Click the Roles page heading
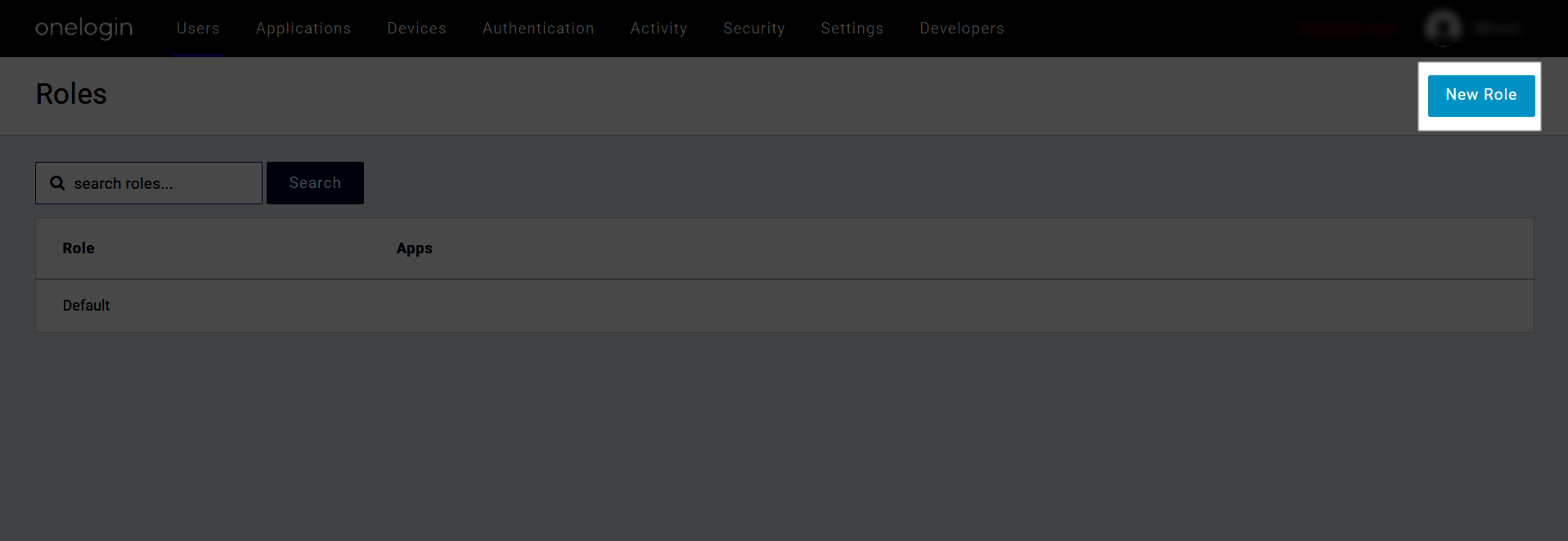Screen dimensions: 1568x541 click(x=71, y=93)
